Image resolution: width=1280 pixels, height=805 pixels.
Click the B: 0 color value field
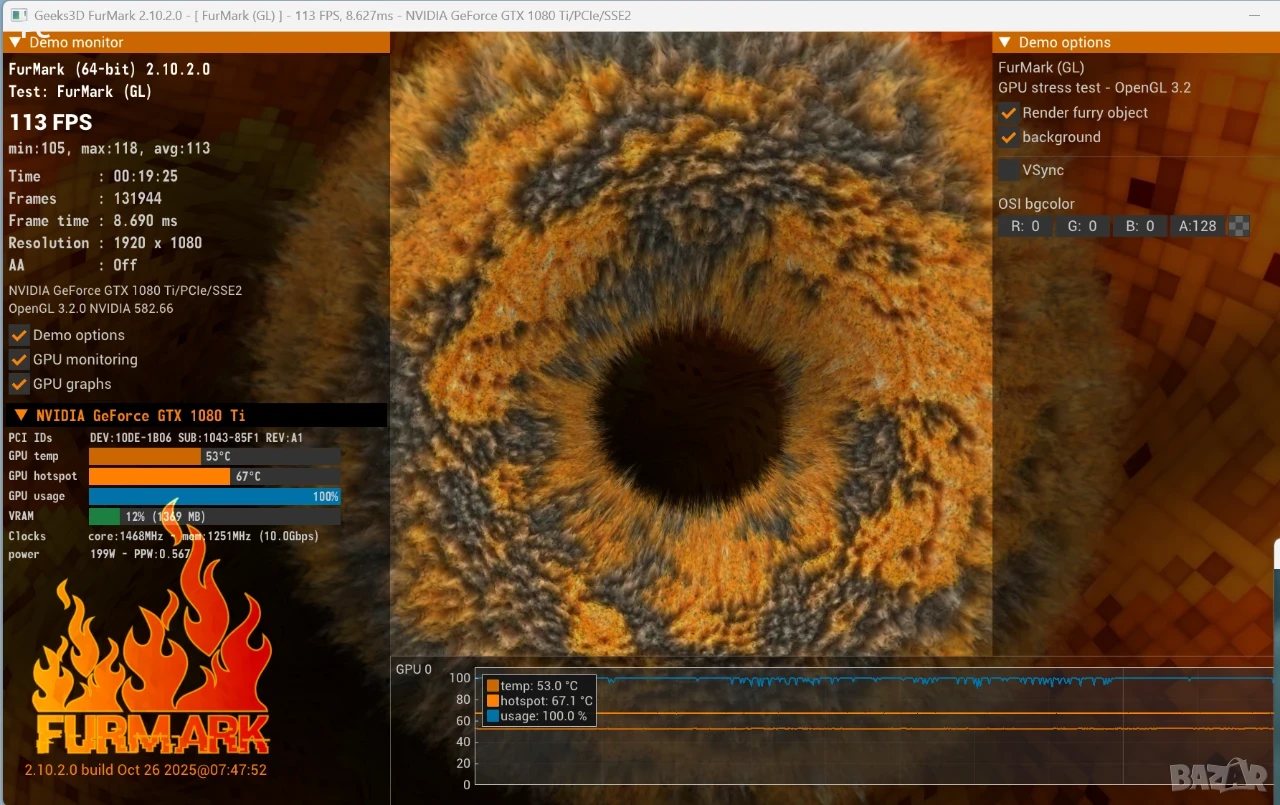[x=1140, y=226]
